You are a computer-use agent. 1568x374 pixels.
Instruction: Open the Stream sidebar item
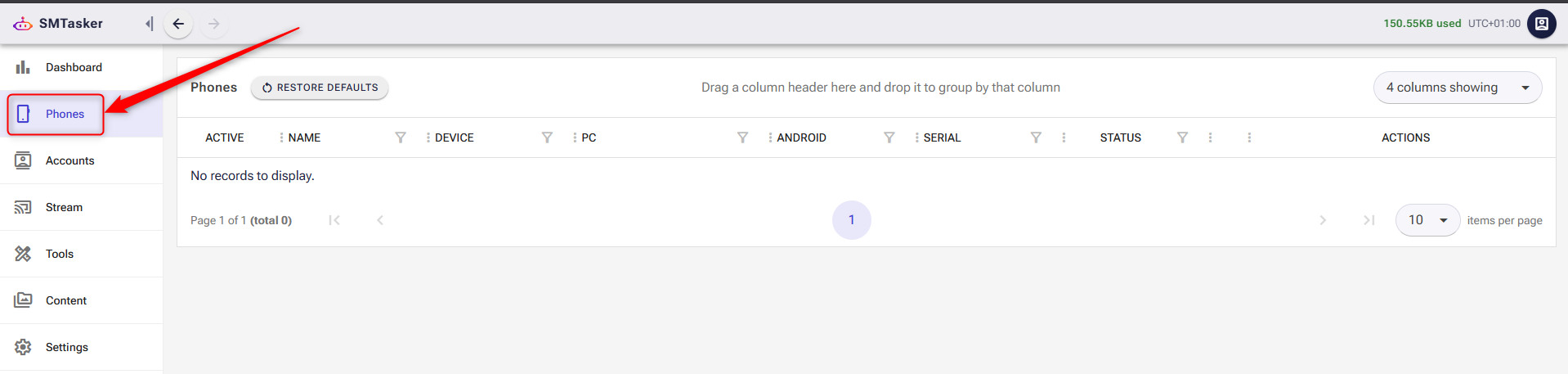[64, 207]
